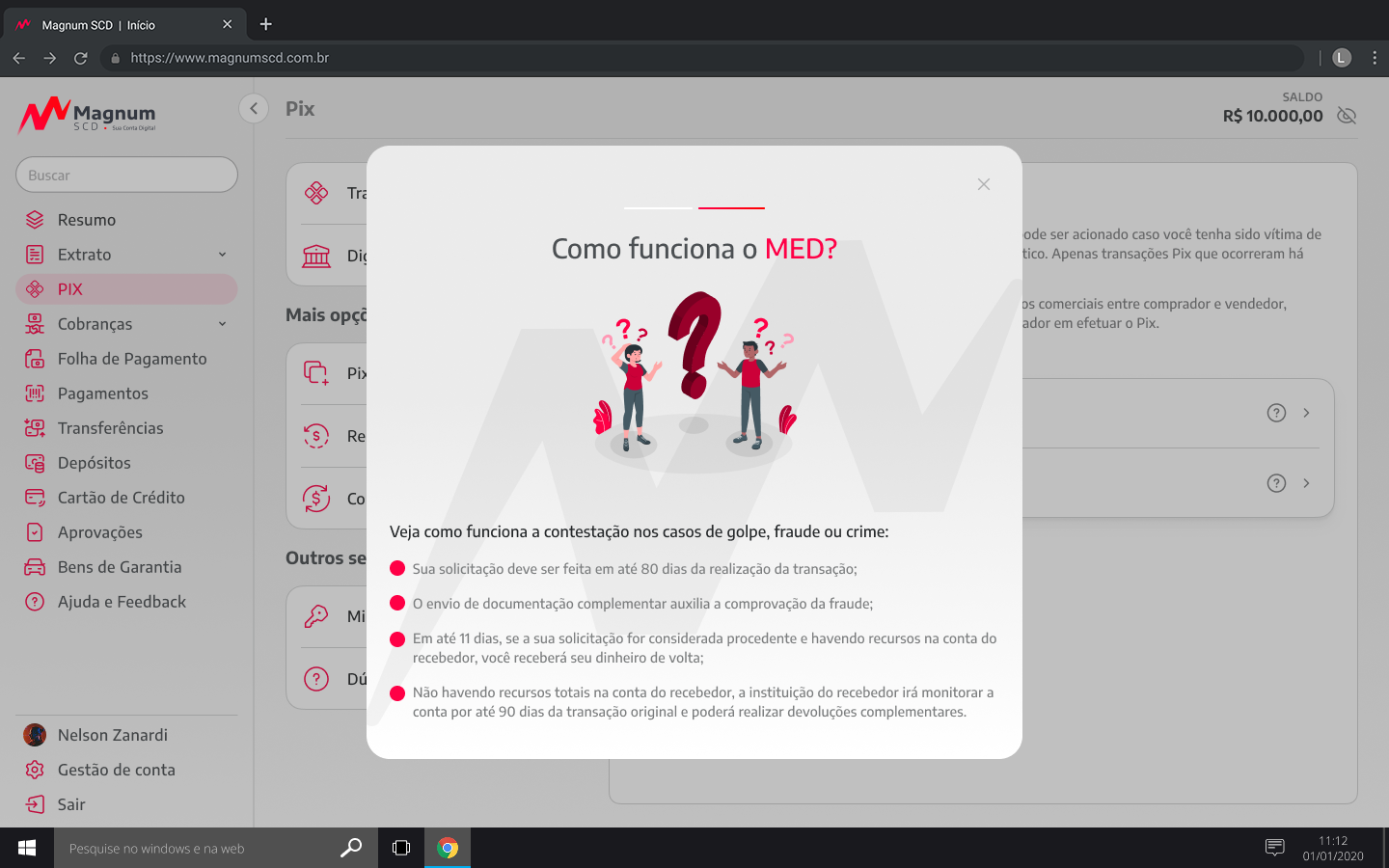Viewport: 1389px width, 868px height.
Task: Open Folha de Pagamento
Action: (x=126, y=359)
